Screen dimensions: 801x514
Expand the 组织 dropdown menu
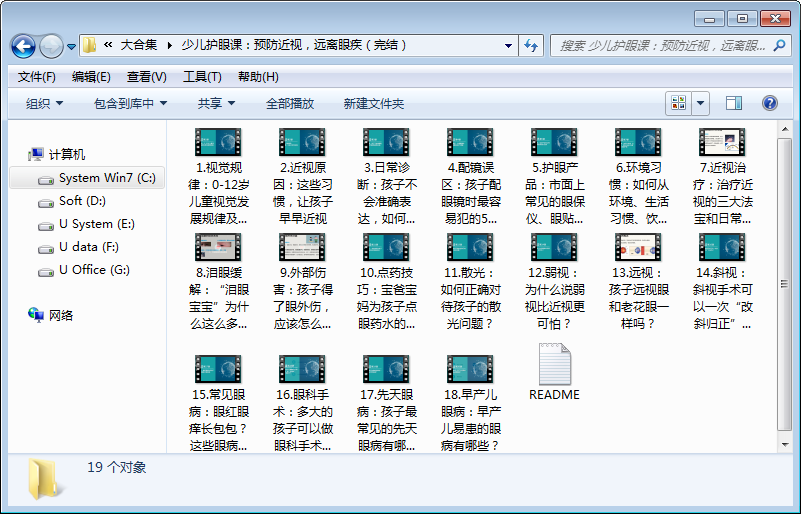click(x=44, y=103)
